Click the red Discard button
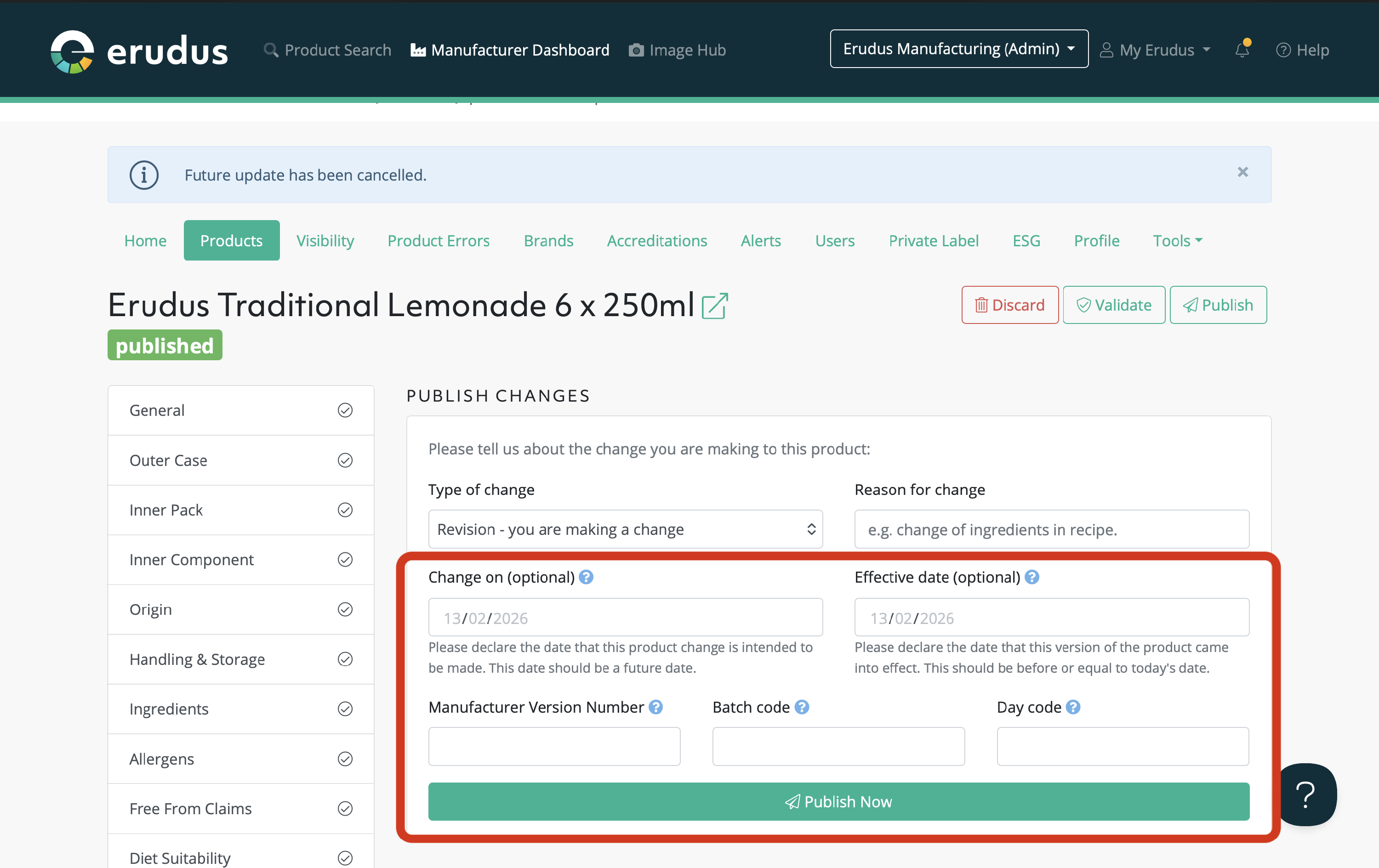Image resolution: width=1379 pixels, height=868 pixels. [1009, 305]
